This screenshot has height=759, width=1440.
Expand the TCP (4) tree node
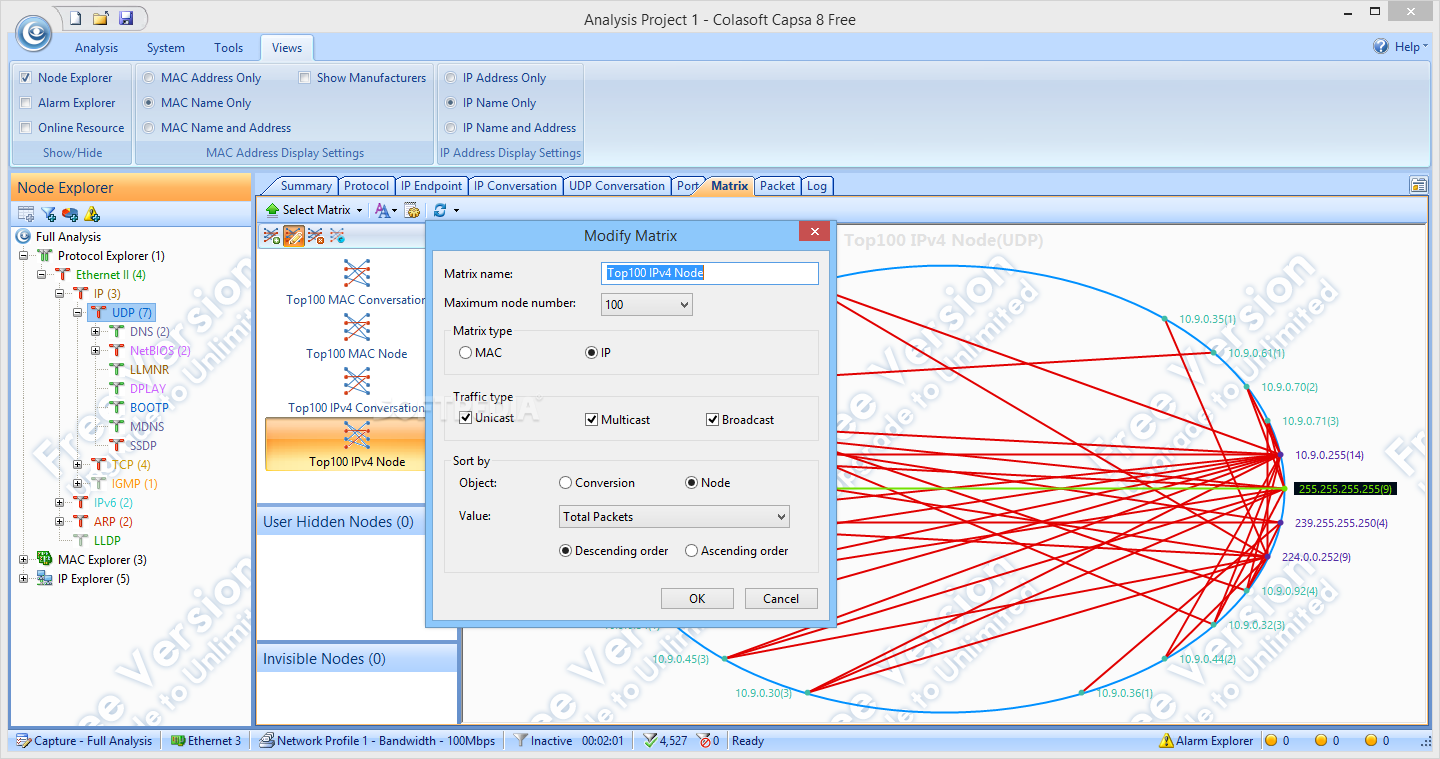coord(78,465)
